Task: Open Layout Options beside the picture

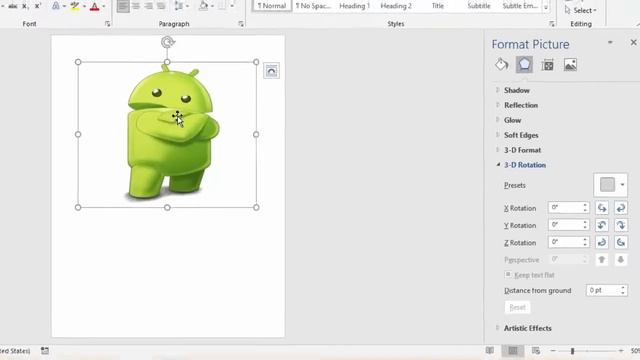Action: 271,71
